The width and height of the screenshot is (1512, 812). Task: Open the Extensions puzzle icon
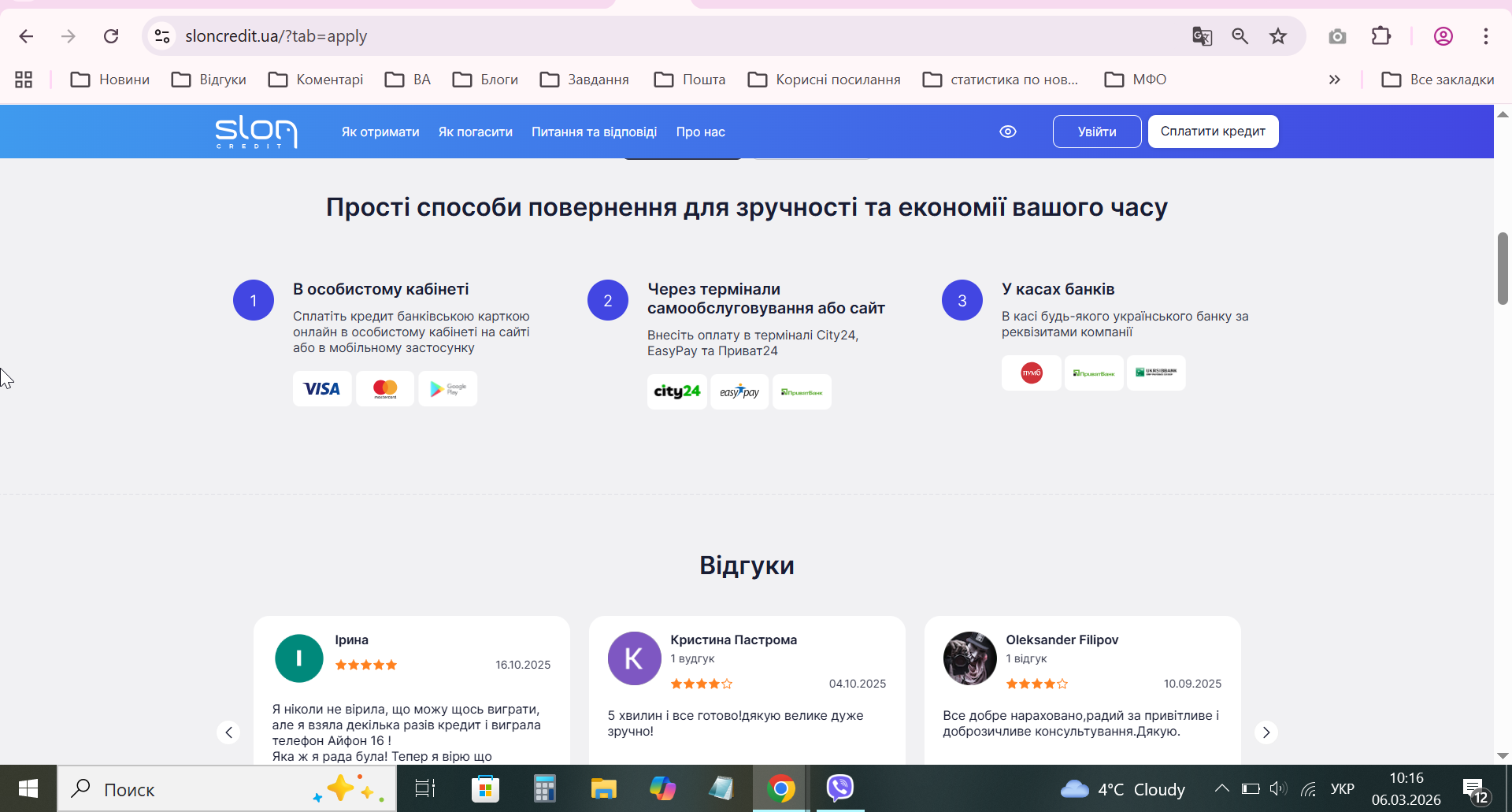[x=1381, y=36]
